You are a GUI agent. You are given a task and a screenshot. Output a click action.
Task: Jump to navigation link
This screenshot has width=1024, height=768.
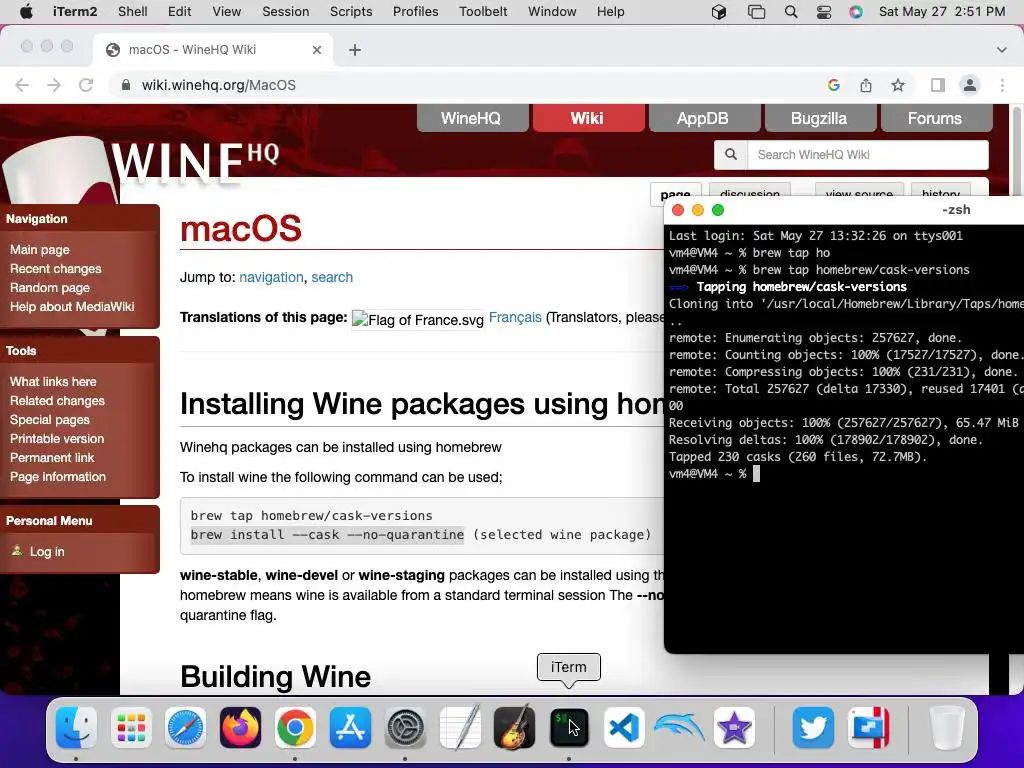click(x=271, y=277)
